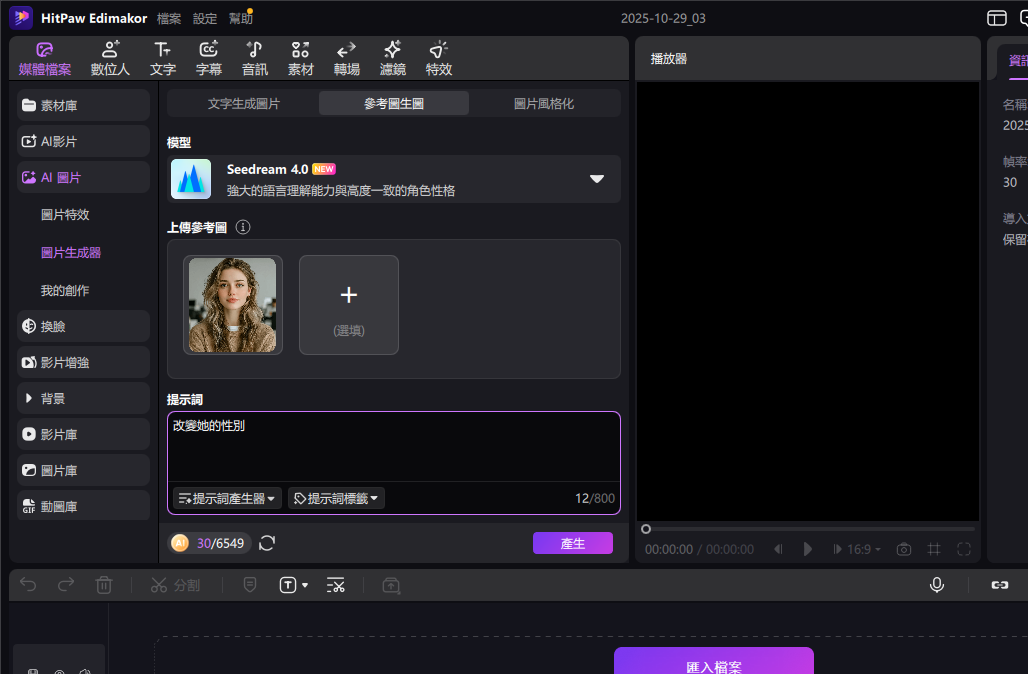Screen dimensions: 1028x674
Task: Open the 16:9 aspect ratio dropdown
Action: (856, 549)
